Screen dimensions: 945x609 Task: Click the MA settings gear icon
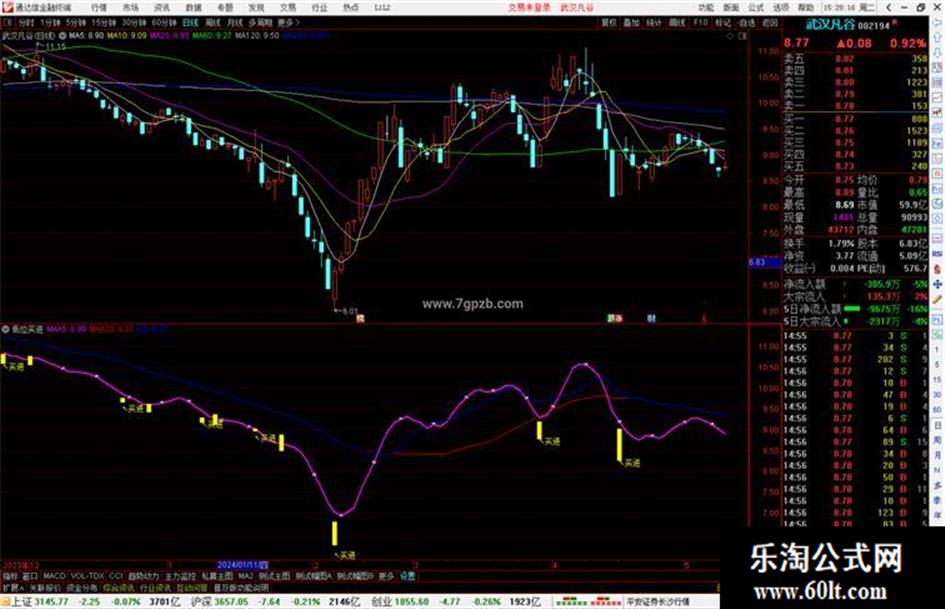click(63, 36)
